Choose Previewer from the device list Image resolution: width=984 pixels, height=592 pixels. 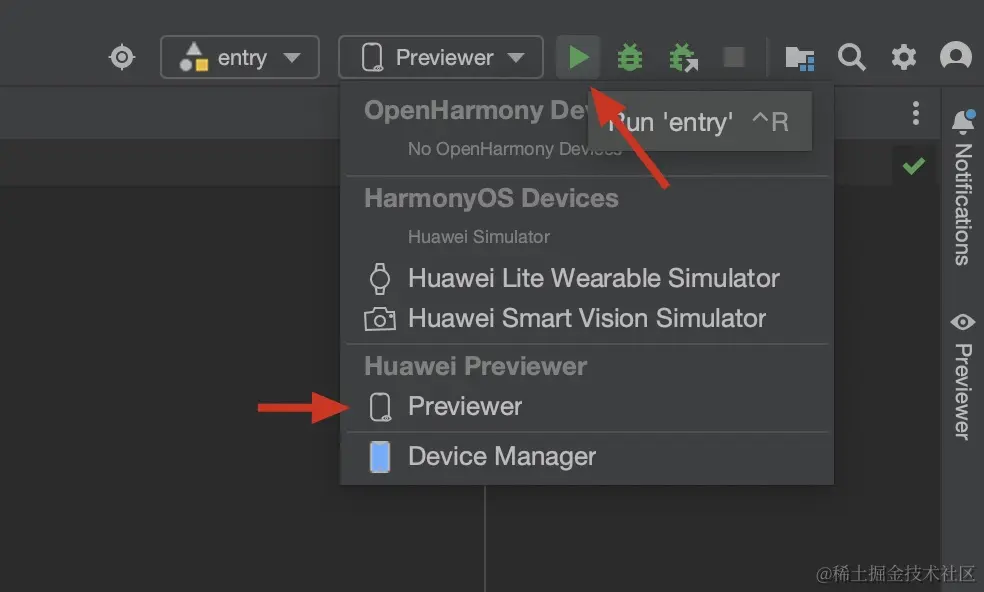click(465, 406)
